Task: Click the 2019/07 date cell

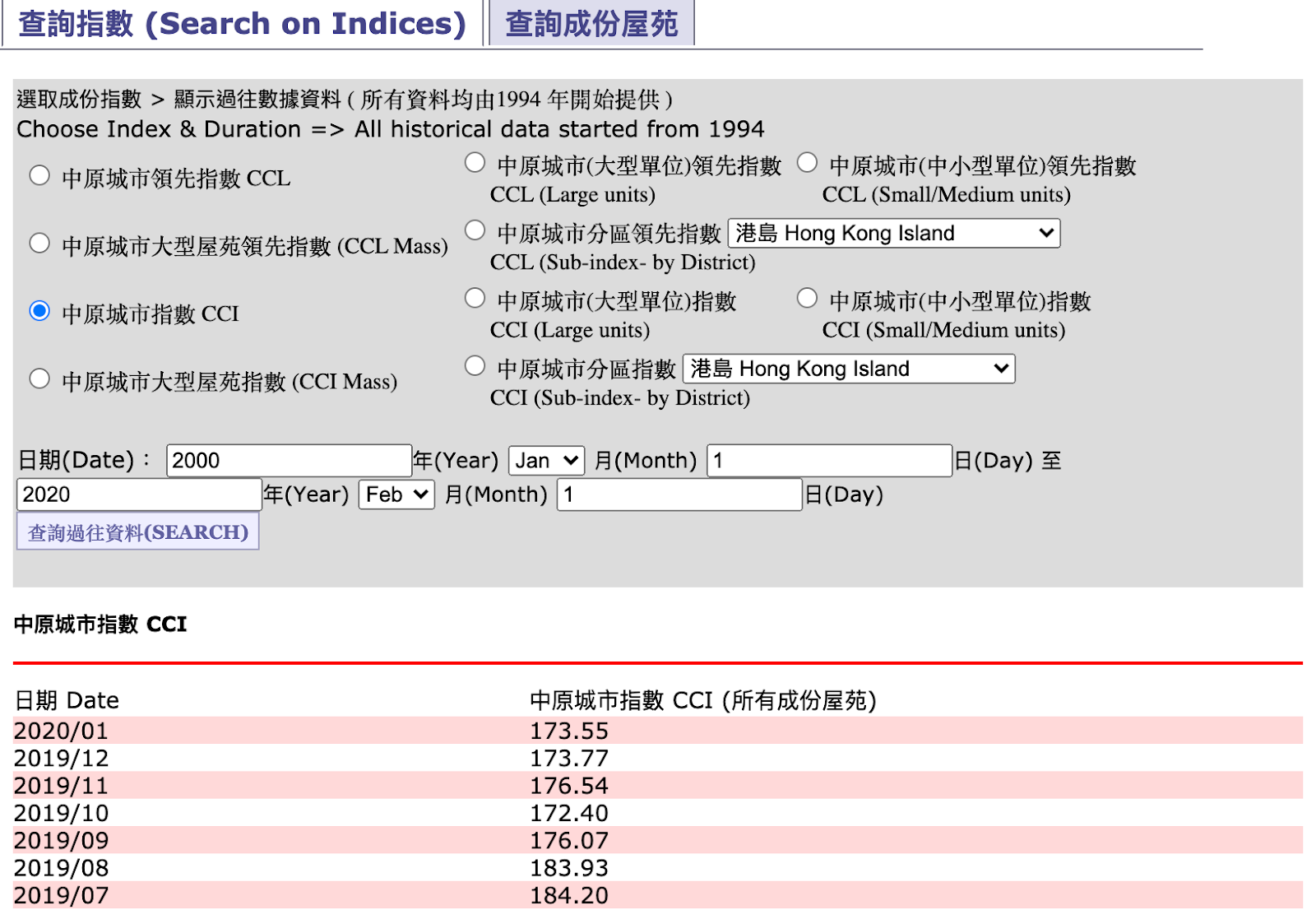Action: (61, 895)
